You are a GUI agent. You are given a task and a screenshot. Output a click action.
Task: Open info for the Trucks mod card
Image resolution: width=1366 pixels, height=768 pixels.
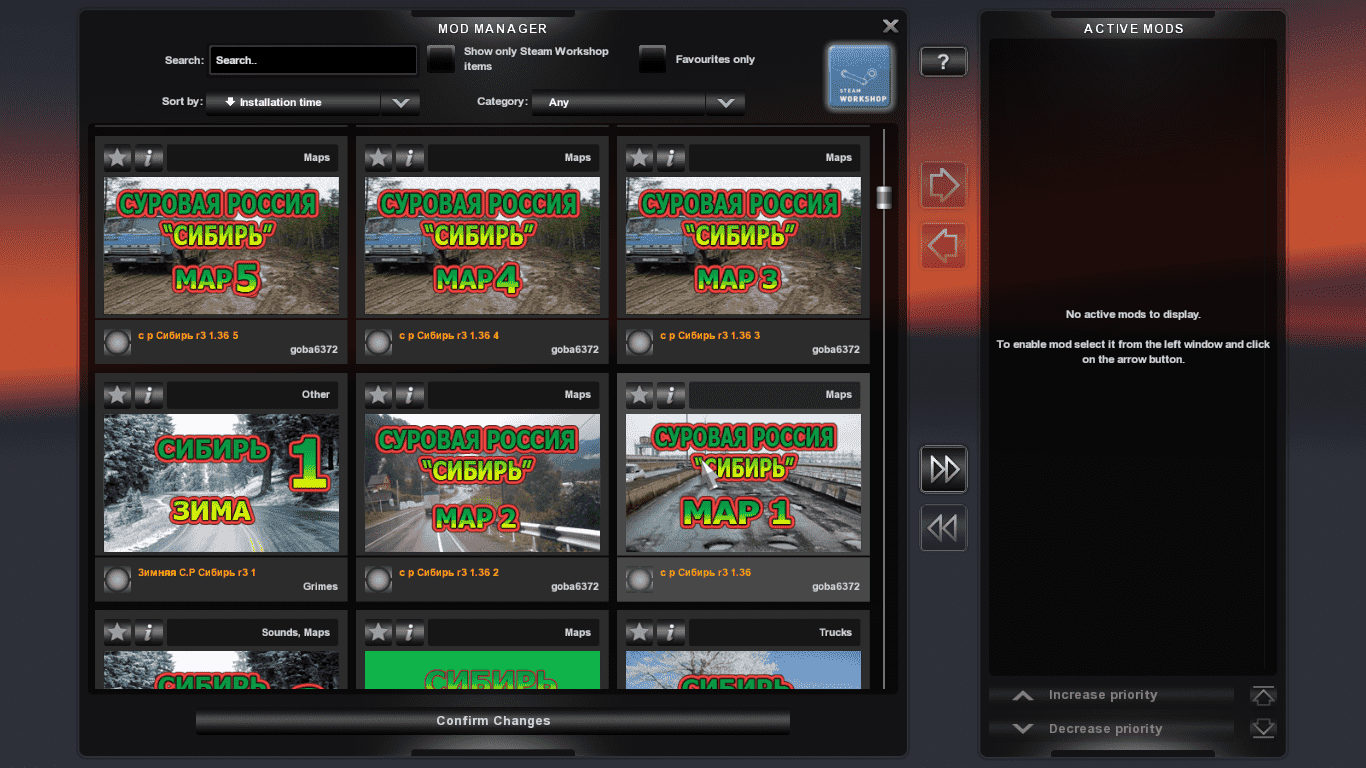[670, 632]
